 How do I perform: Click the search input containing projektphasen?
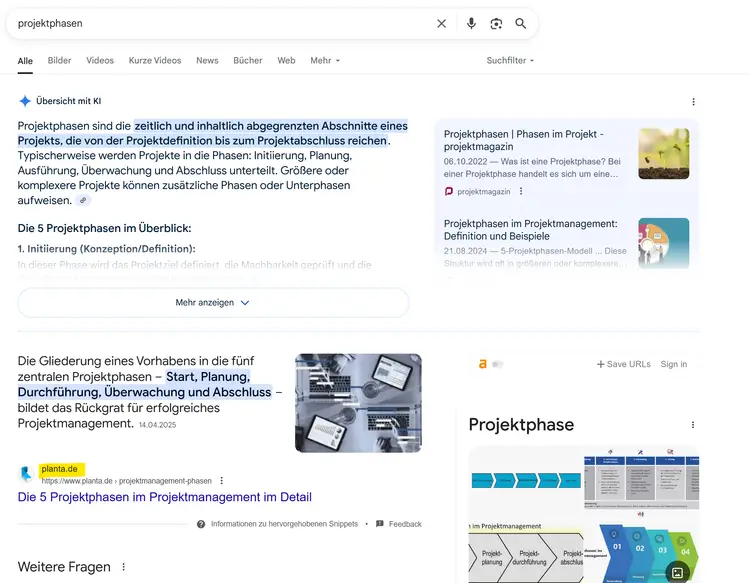coord(220,23)
